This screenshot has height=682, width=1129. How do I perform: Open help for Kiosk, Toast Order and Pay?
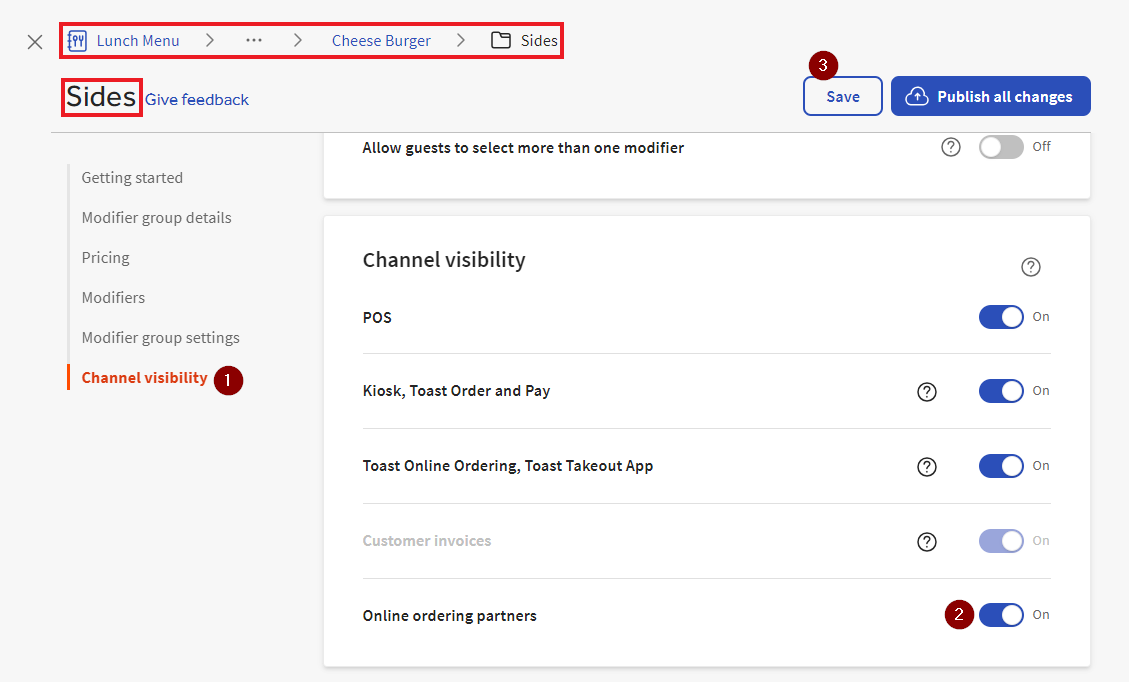pos(927,392)
